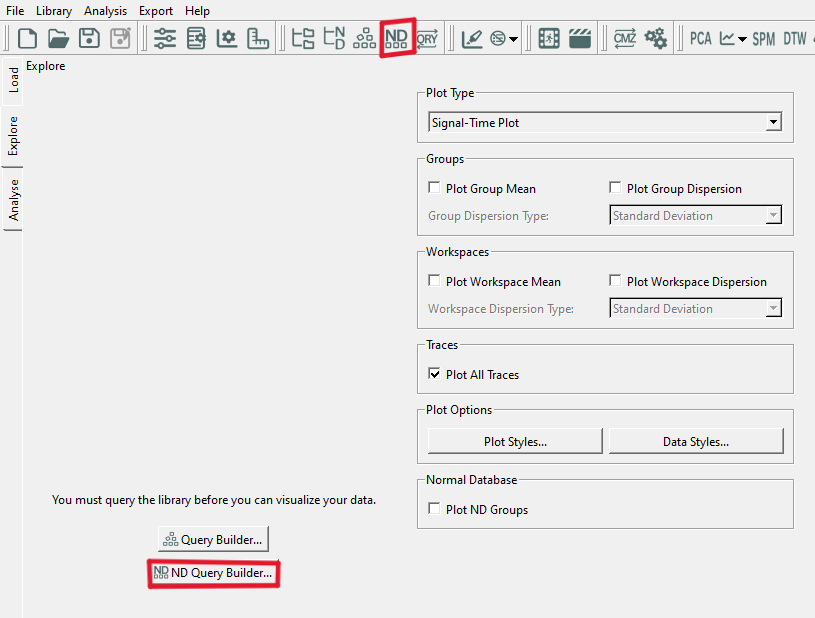The height and width of the screenshot is (618, 815).
Task: Click the CMZ toolbar icon
Action: coord(625,39)
